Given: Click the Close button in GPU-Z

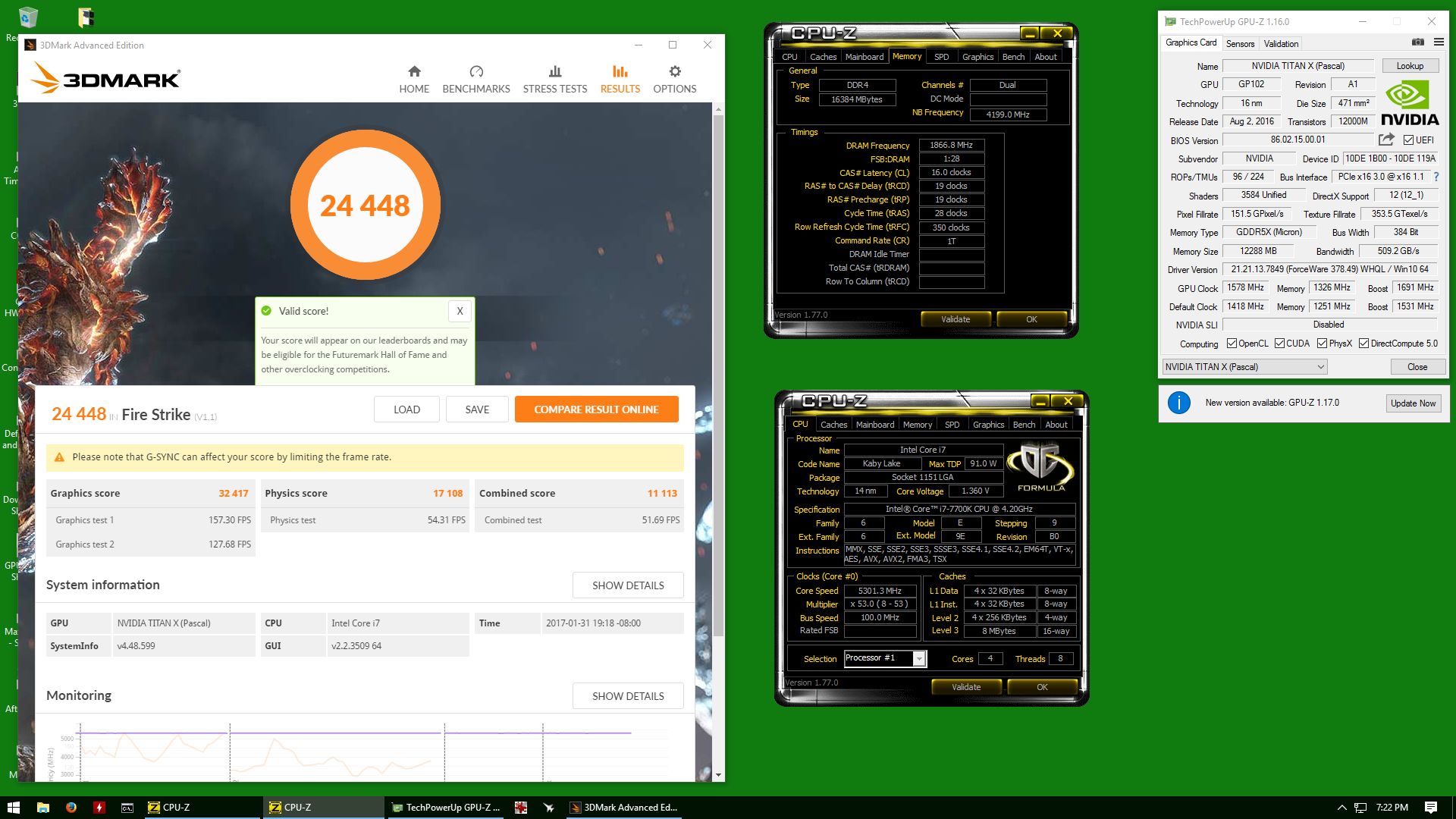Looking at the screenshot, I should tap(1417, 367).
